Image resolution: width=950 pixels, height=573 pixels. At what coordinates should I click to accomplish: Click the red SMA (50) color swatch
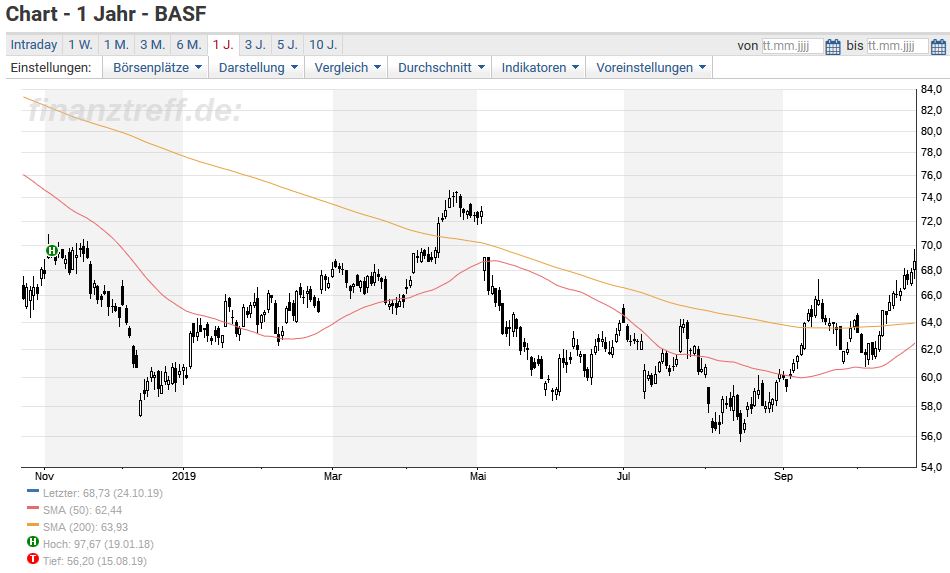click(x=33, y=508)
